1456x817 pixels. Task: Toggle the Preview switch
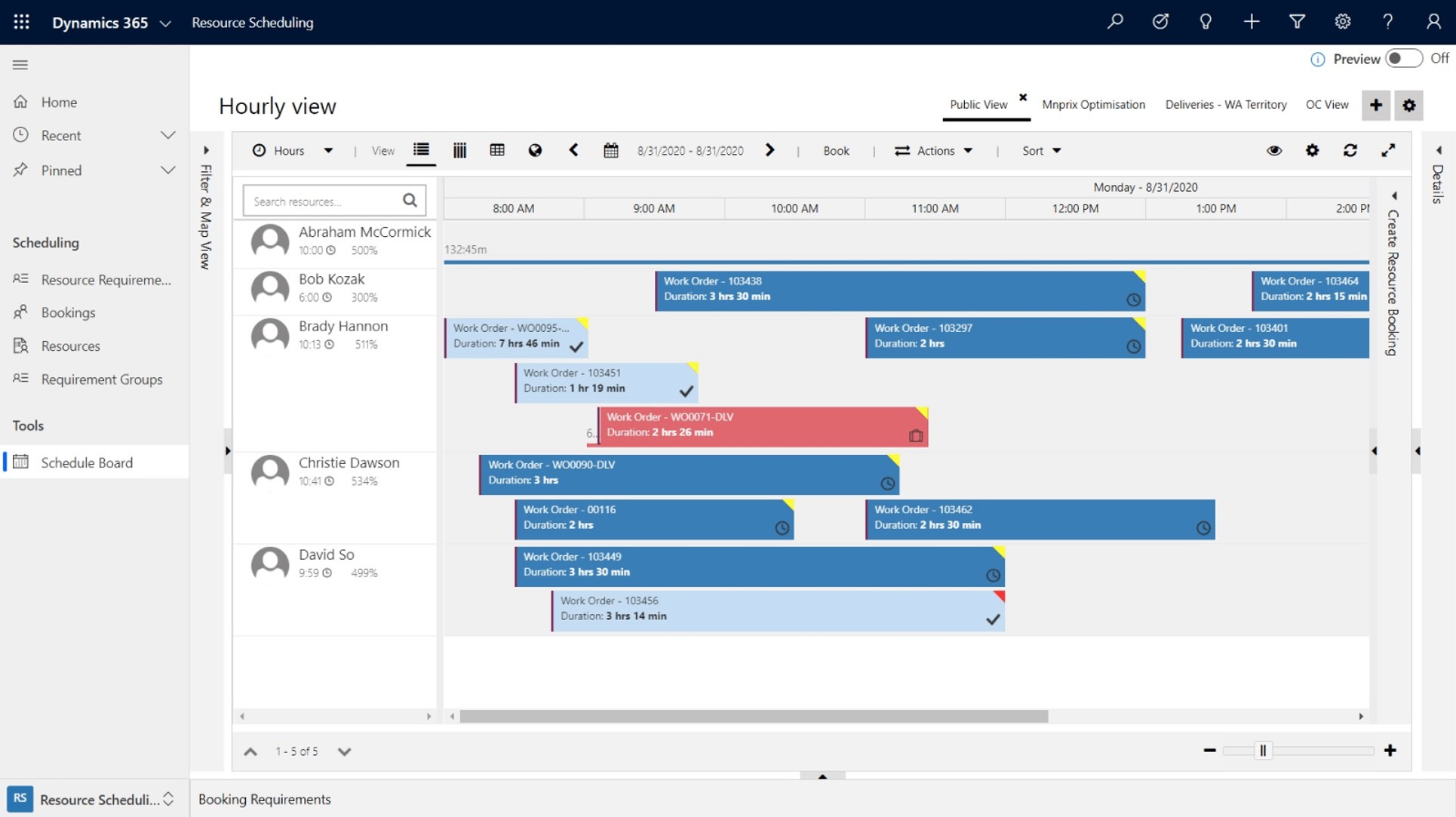pos(1404,58)
